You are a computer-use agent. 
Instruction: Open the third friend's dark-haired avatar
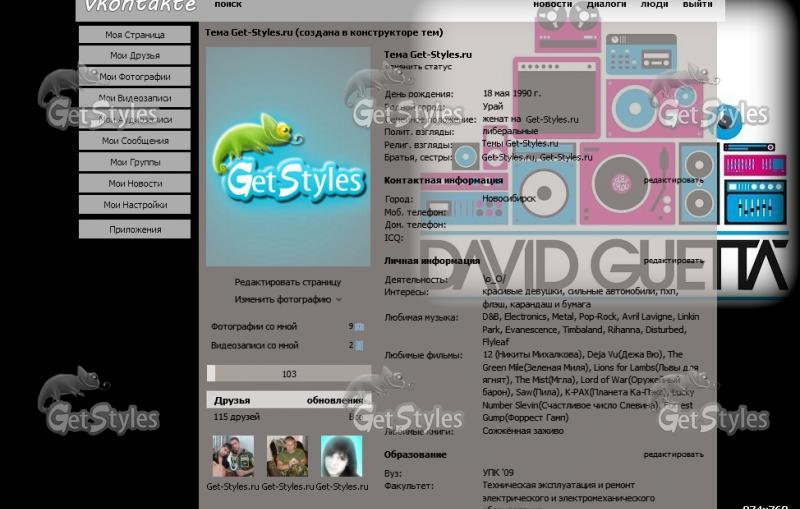click(341, 456)
